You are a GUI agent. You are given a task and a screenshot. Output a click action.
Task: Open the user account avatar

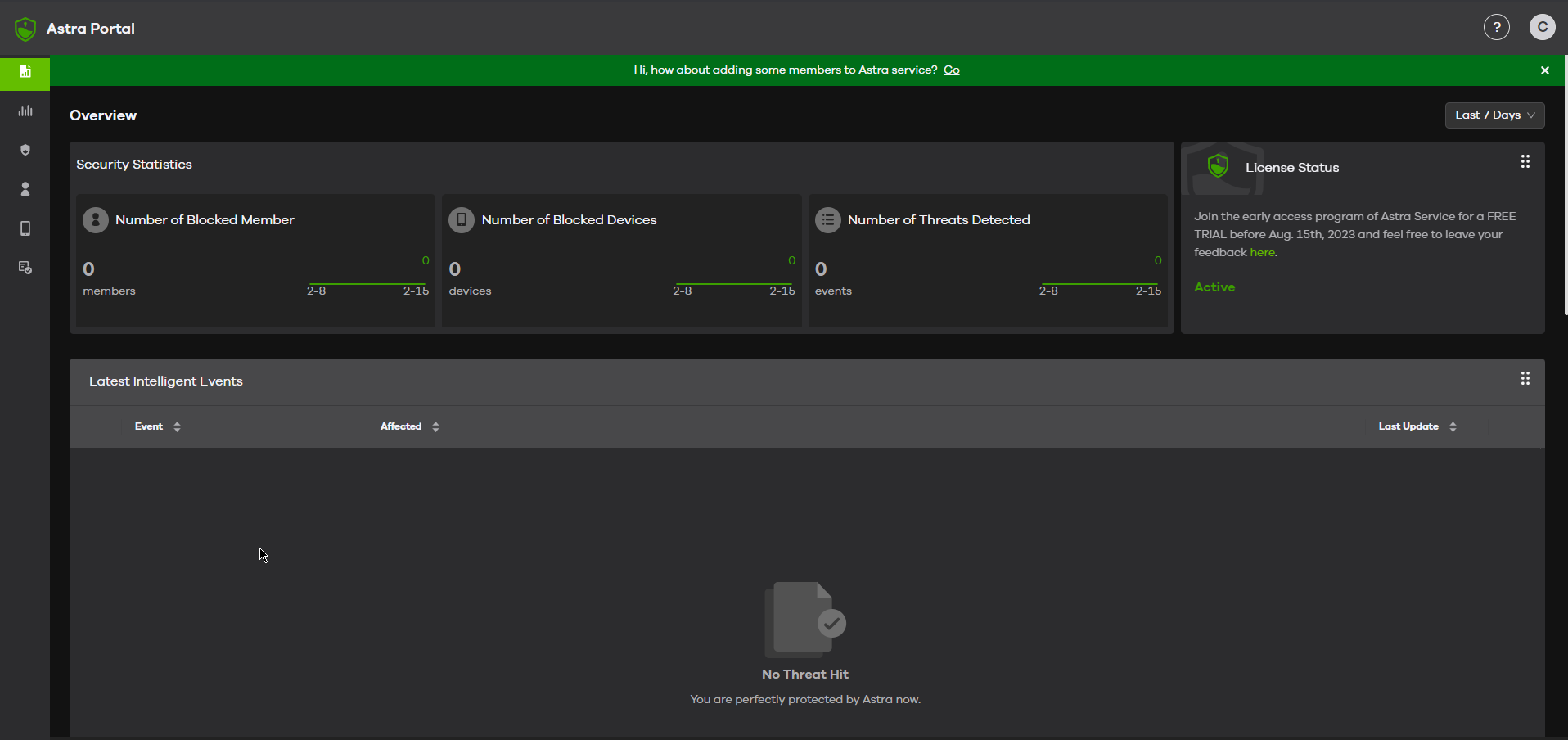(x=1542, y=28)
